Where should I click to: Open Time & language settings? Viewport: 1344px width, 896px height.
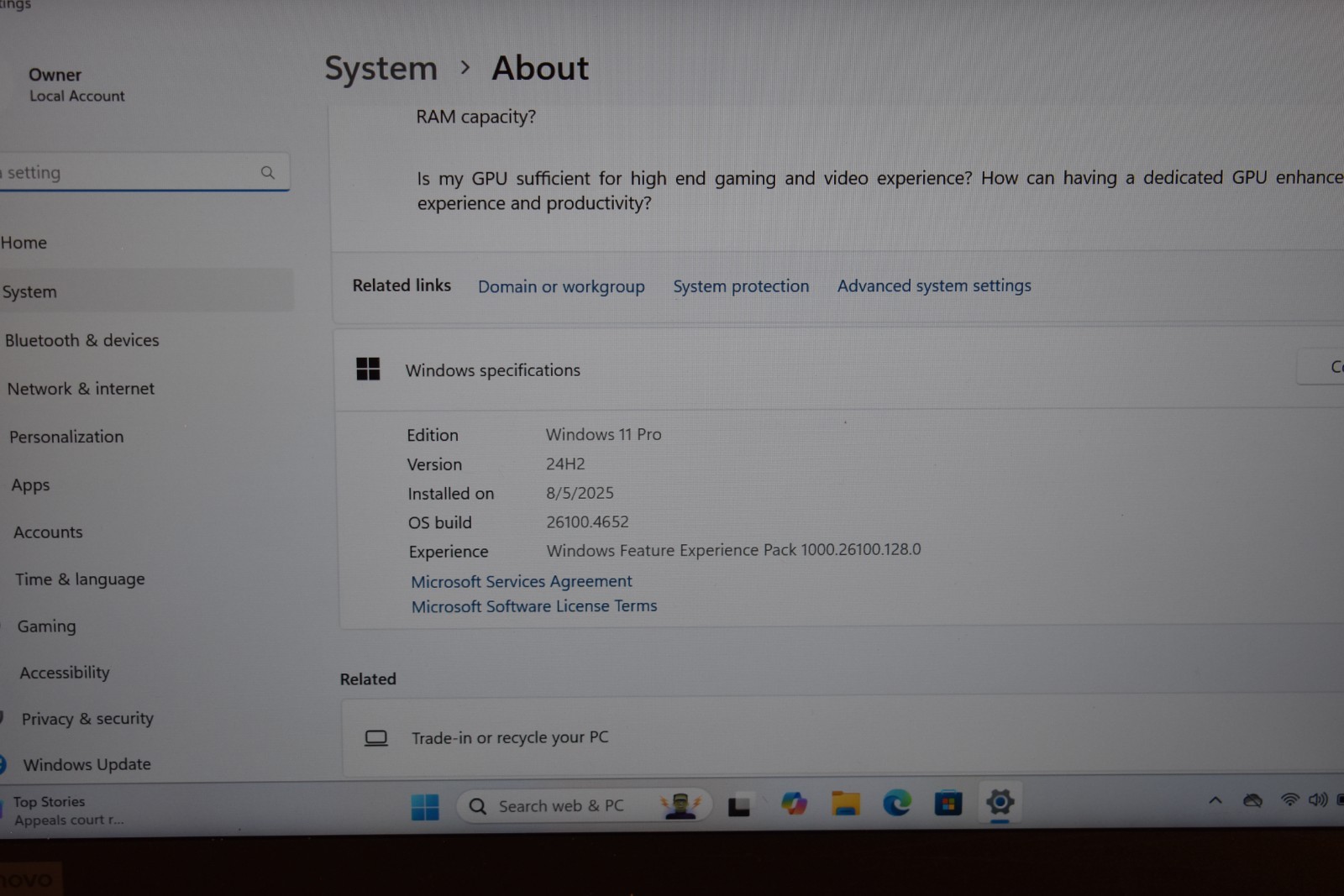click(80, 579)
